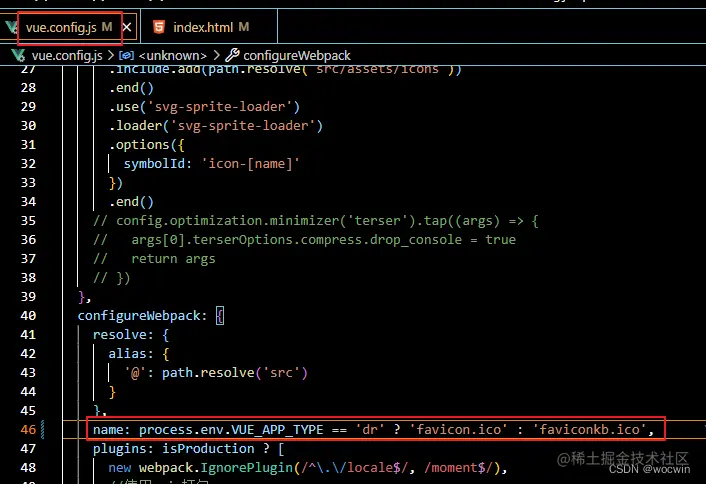This screenshot has height=484, width=706.
Task: Click process.env.VUE_APP_TYPE on line 46
Action: [x=231, y=430]
